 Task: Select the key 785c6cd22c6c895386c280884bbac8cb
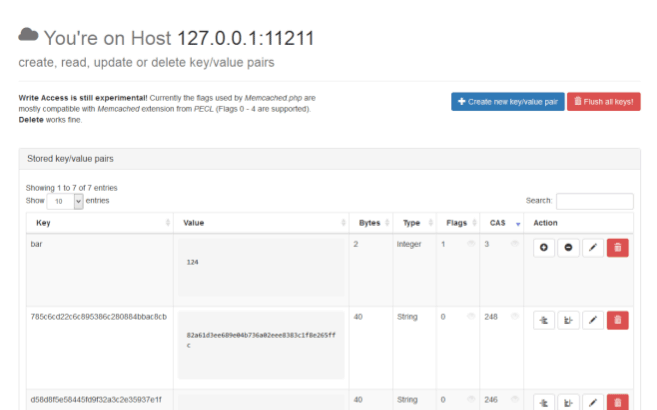coord(98,317)
